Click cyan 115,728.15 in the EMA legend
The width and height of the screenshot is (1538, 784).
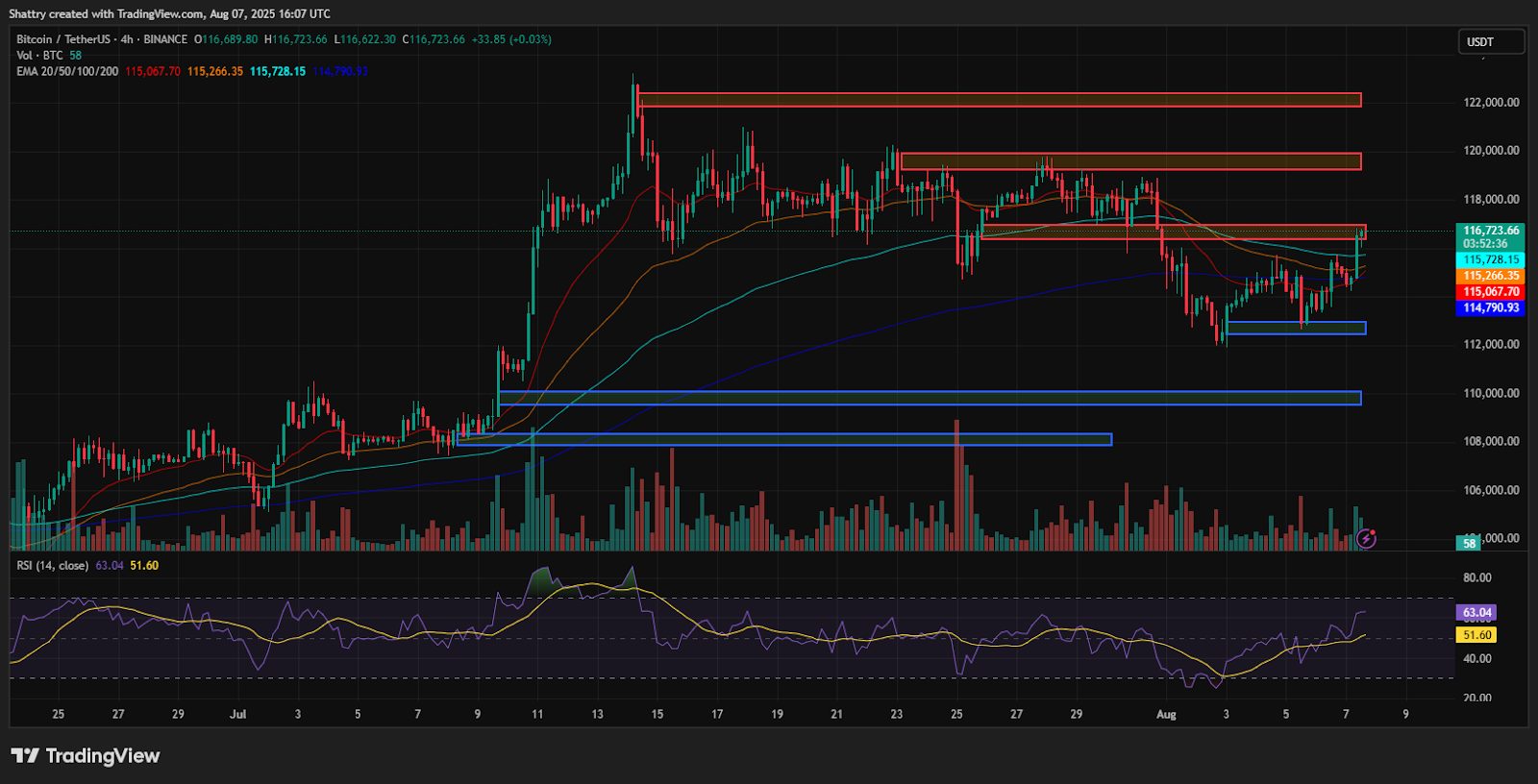[278, 71]
